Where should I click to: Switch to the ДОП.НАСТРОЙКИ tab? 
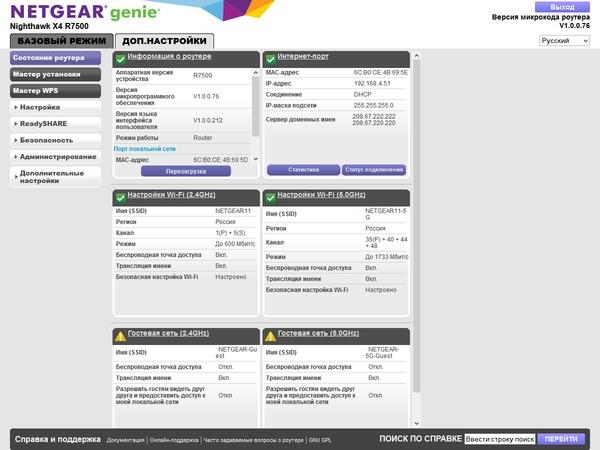165,41
